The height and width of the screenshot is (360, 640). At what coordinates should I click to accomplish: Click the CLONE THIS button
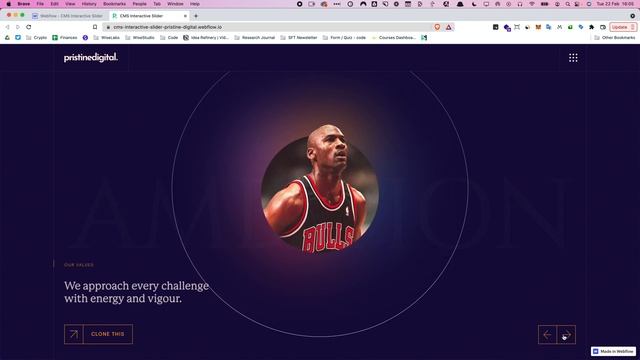[x=108, y=334]
